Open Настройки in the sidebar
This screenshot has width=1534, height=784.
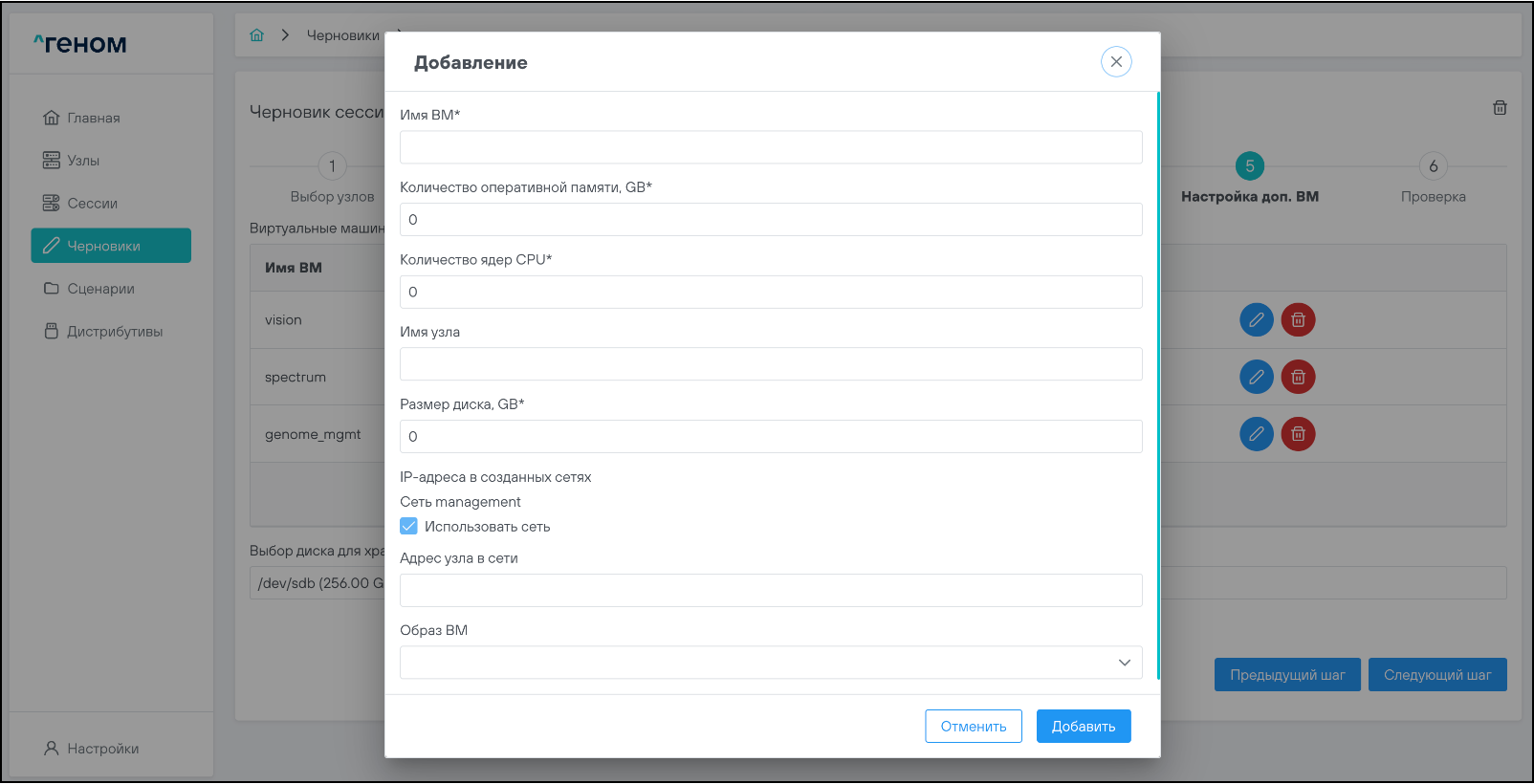click(102, 749)
